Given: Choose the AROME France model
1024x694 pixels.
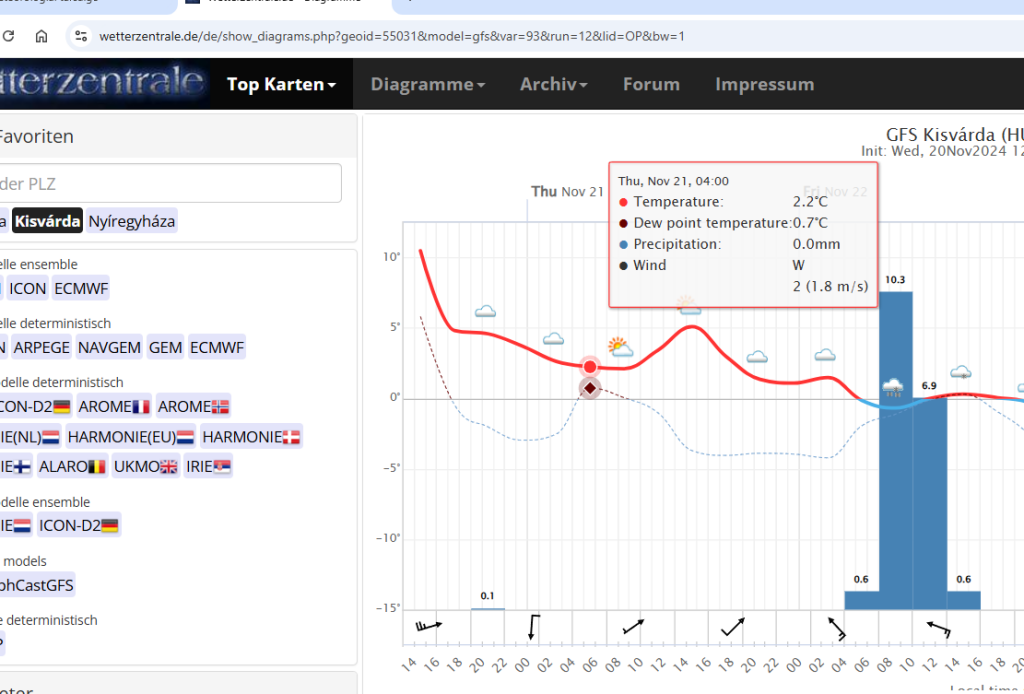Looking at the screenshot, I should 113,407.
